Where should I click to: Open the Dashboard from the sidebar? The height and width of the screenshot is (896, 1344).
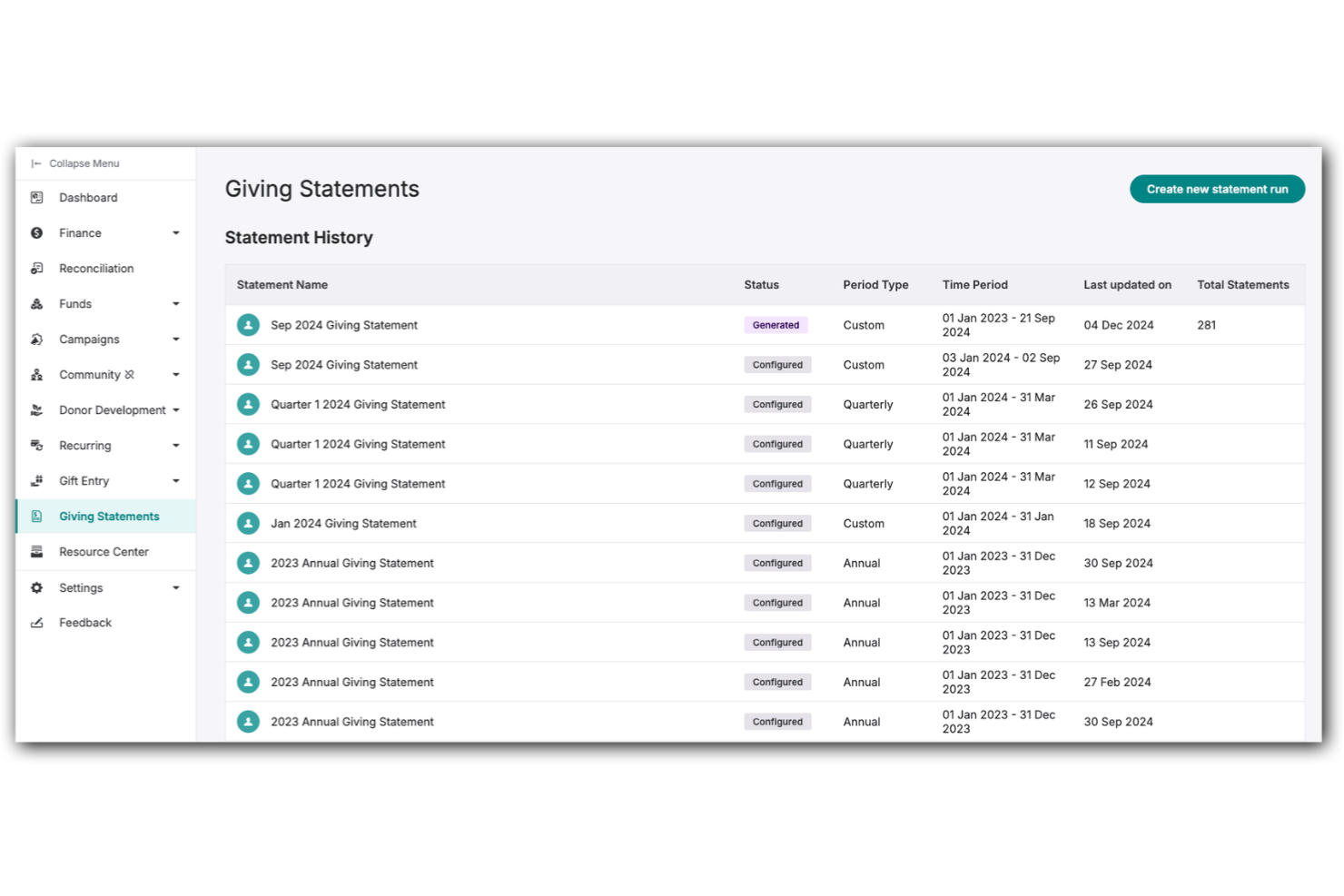click(x=36, y=197)
